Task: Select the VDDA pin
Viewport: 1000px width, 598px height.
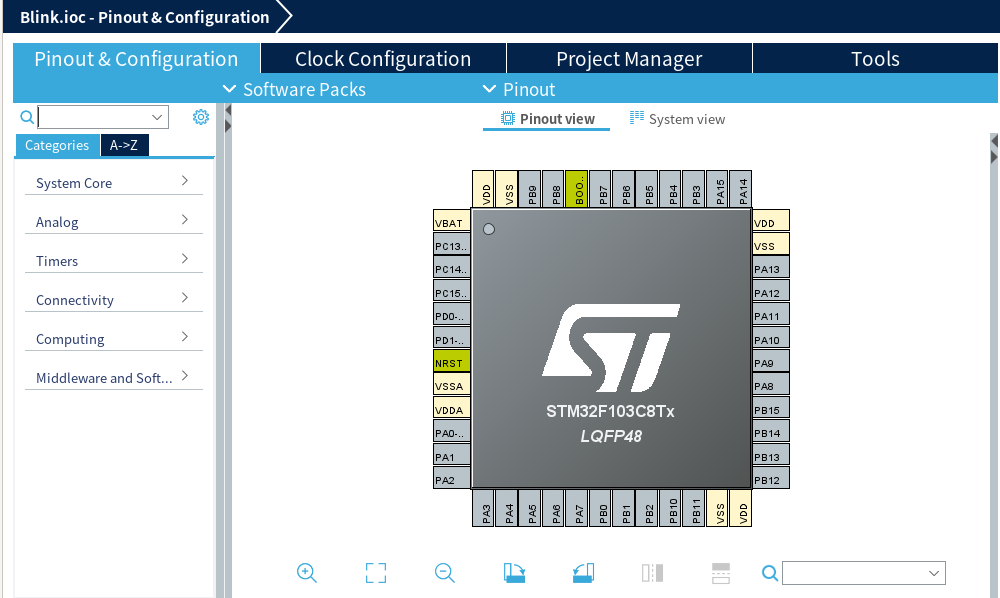Action: click(x=452, y=409)
